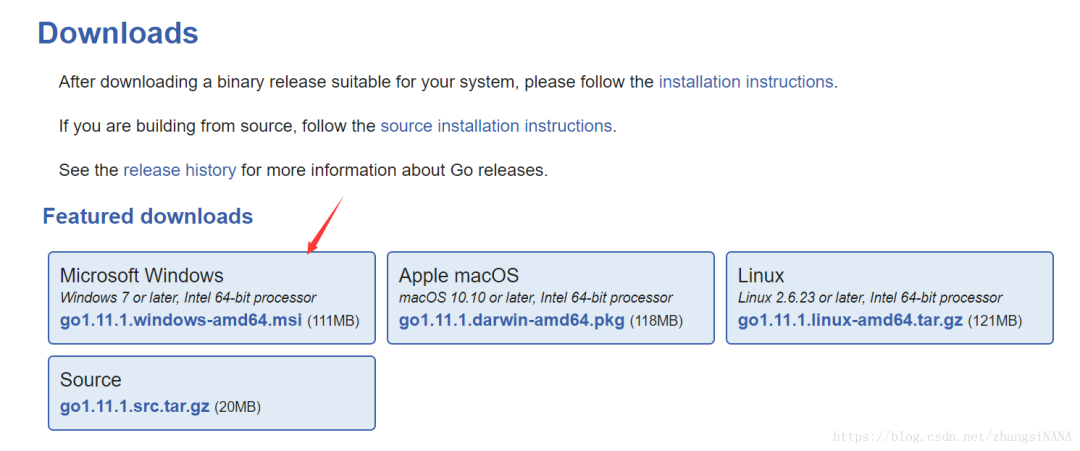Click the Linux download box title
This screenshot has height=451, width=1080.
point(761,275)
